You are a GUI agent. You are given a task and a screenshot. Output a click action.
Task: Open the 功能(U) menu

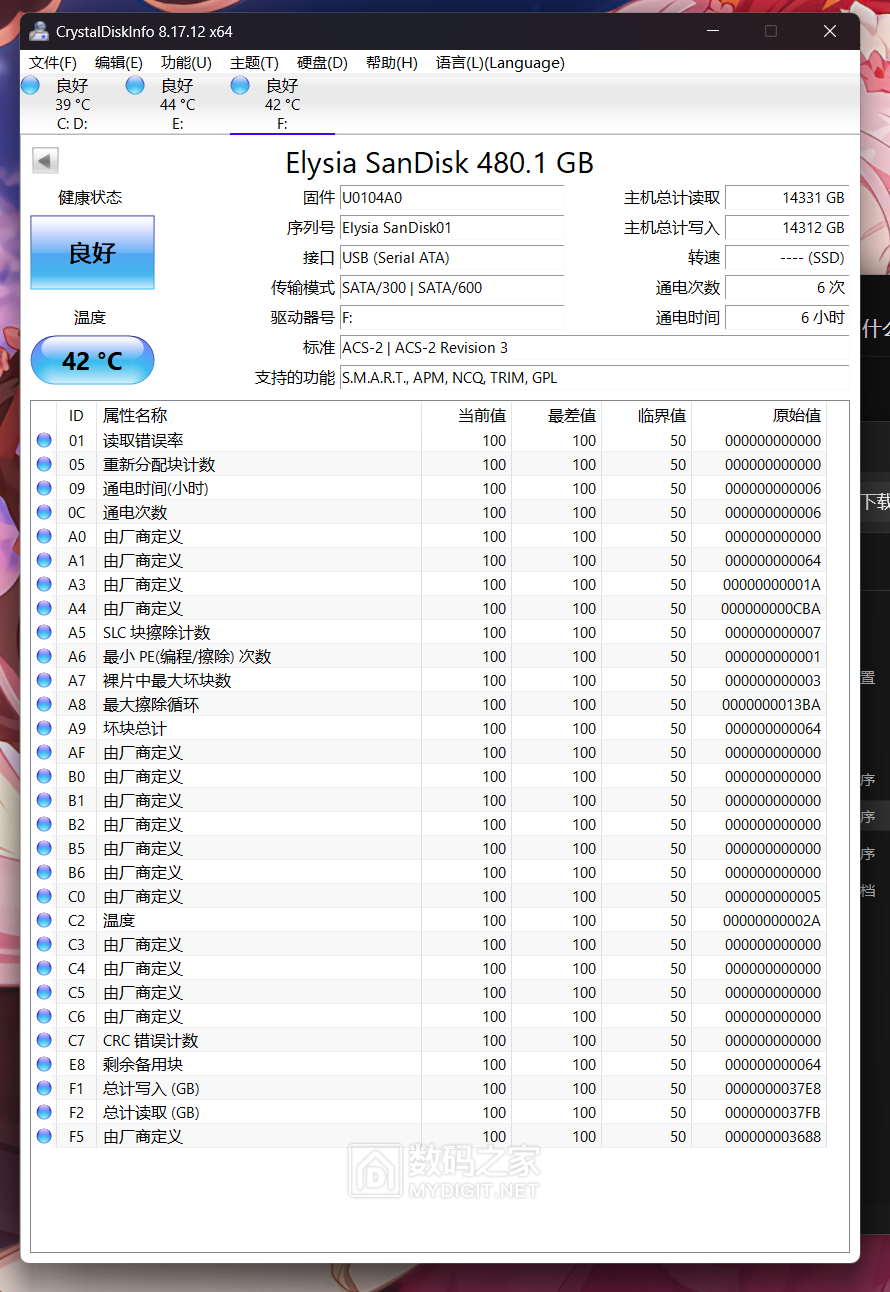tap(186, 63)
